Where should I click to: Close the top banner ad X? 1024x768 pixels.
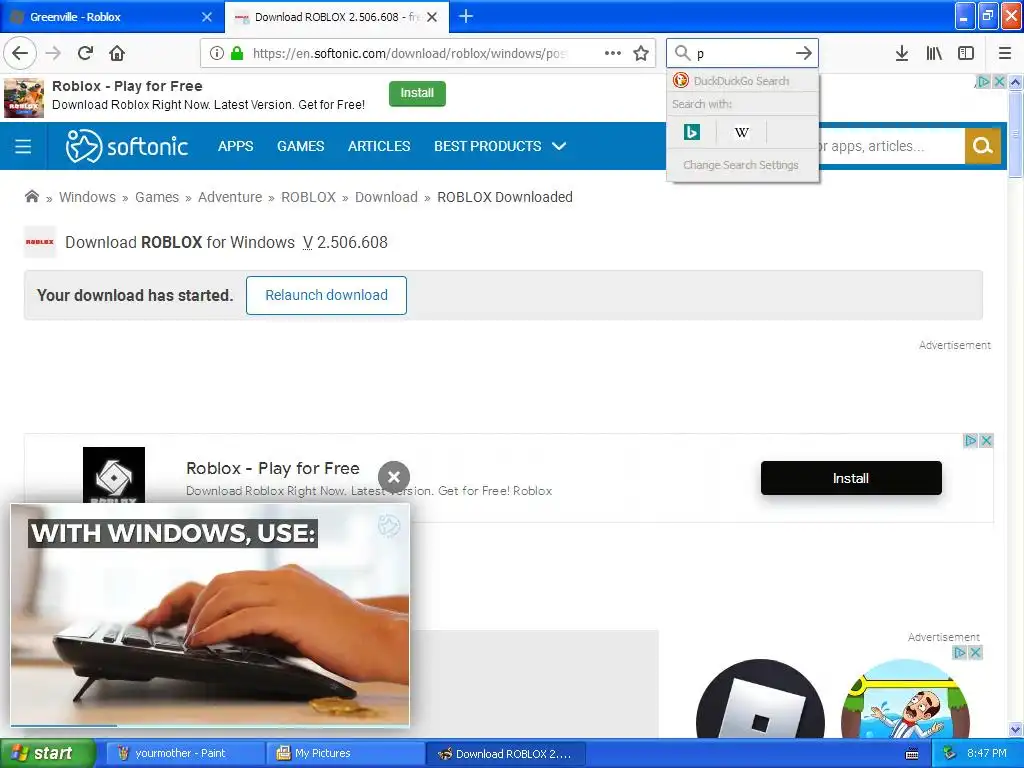point(999,82)
